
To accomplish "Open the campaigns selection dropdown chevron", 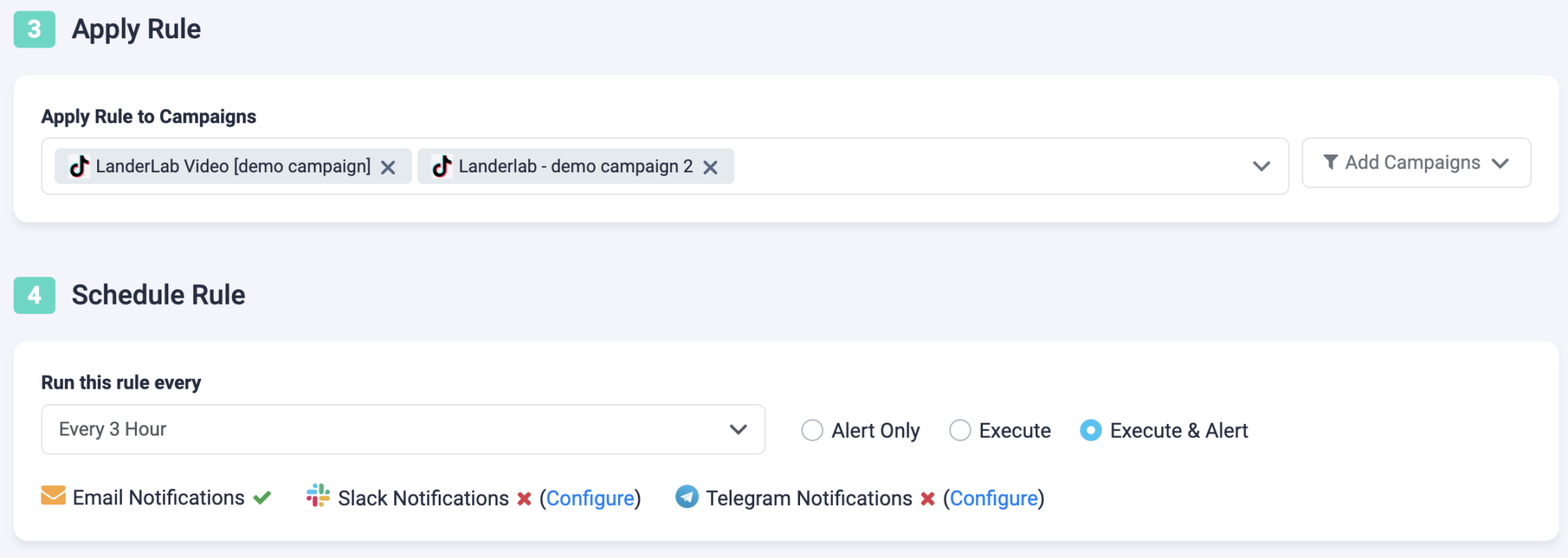I will [1259, 165].
